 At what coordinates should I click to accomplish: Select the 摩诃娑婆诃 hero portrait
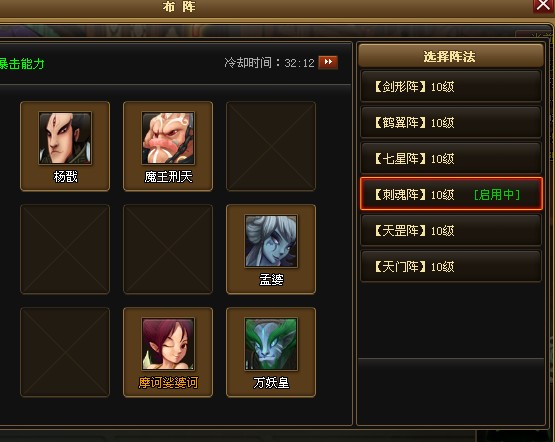[168, 344]
